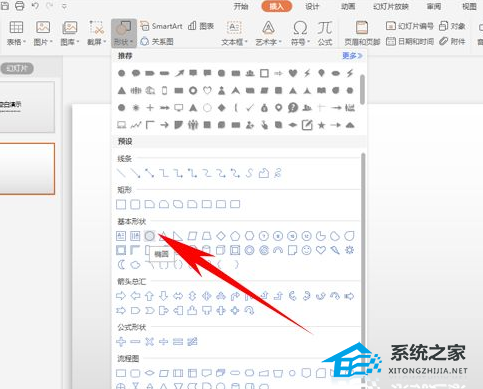
Task: Select the second slide thumbnail
Action: coord(27,169)
